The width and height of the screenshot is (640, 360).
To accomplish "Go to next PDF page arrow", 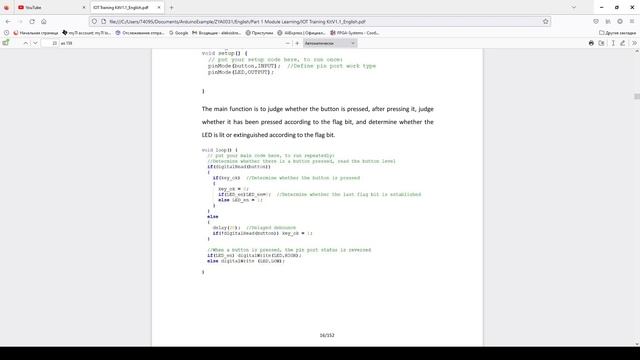I will (x=35, y=43).
